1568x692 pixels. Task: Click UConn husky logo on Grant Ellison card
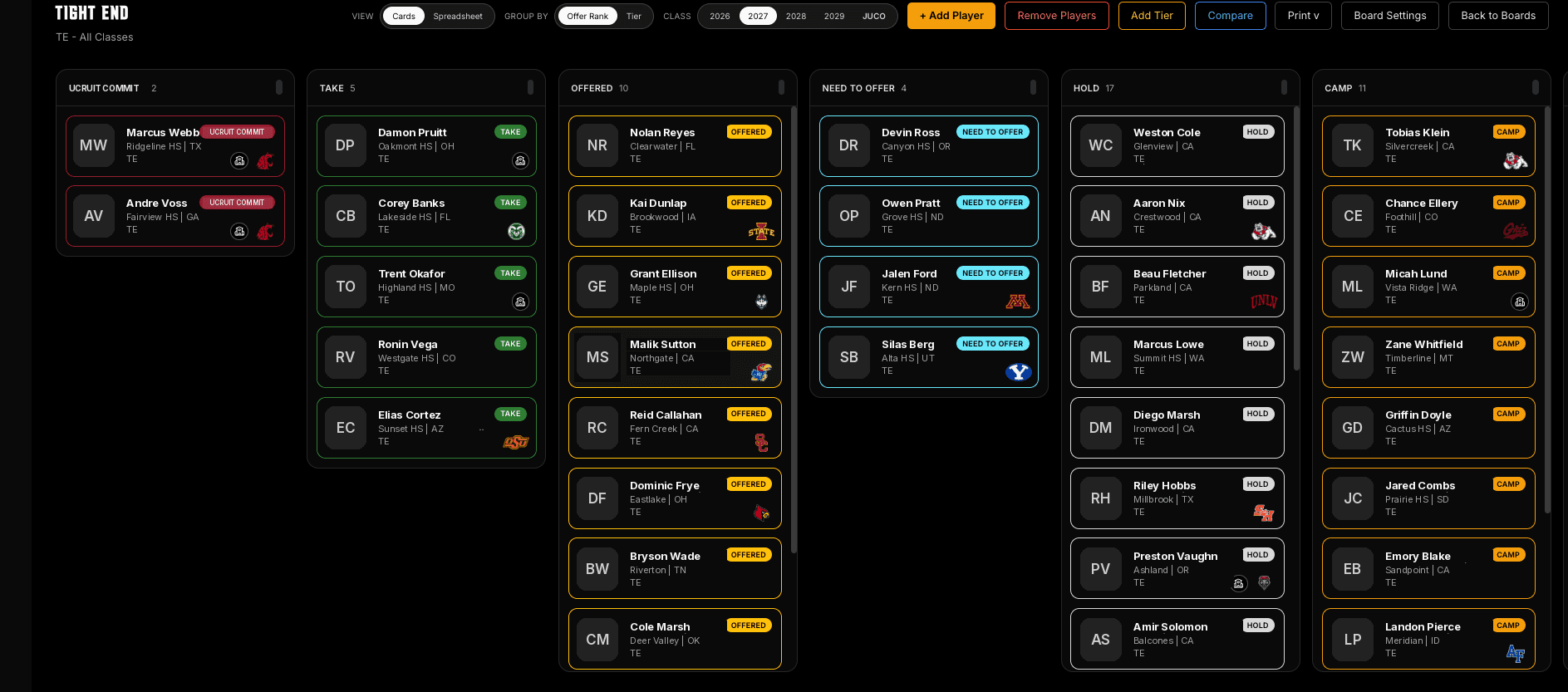point(761,302)
